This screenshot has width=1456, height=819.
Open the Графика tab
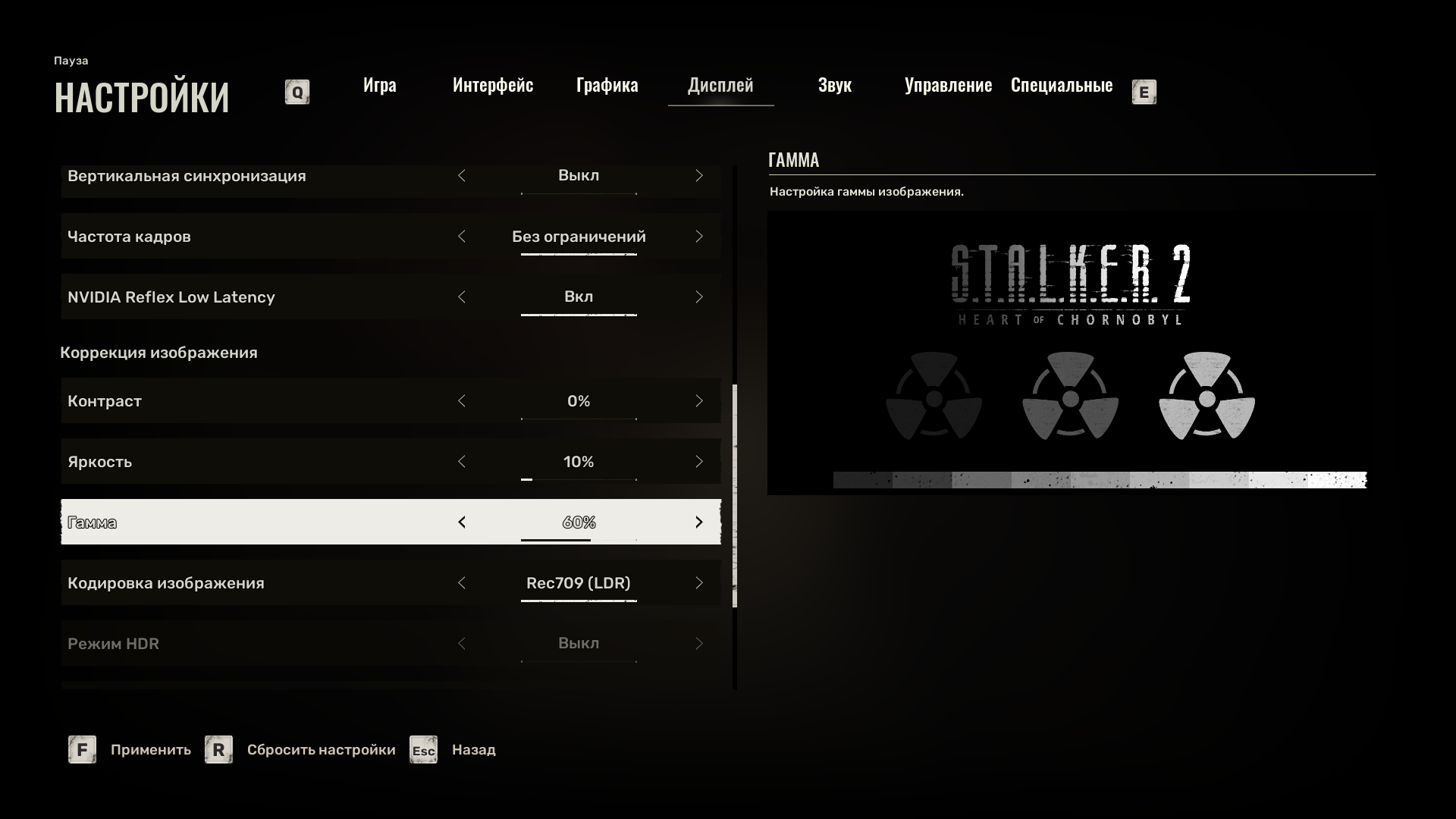(x=607, y=85)
